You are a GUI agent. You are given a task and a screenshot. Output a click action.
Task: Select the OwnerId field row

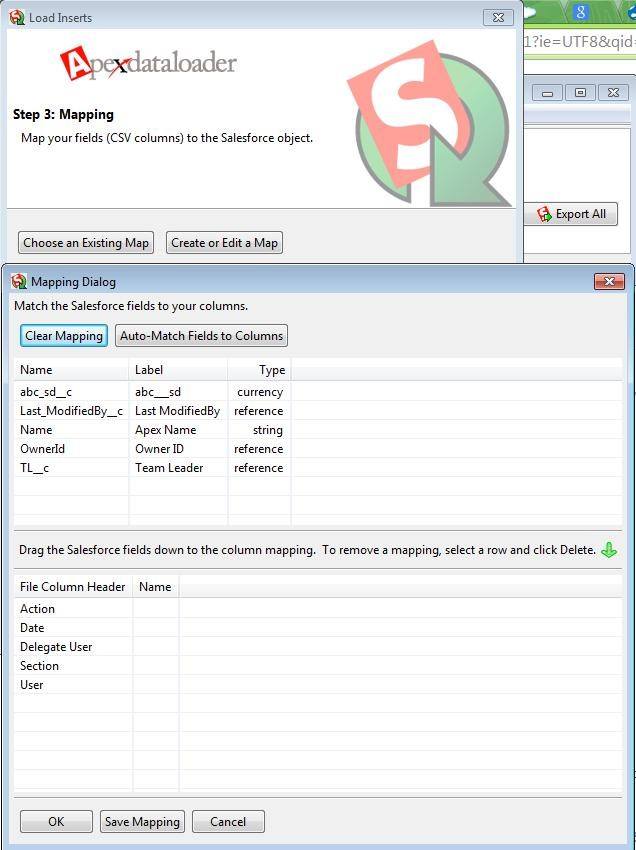point(318,449)
